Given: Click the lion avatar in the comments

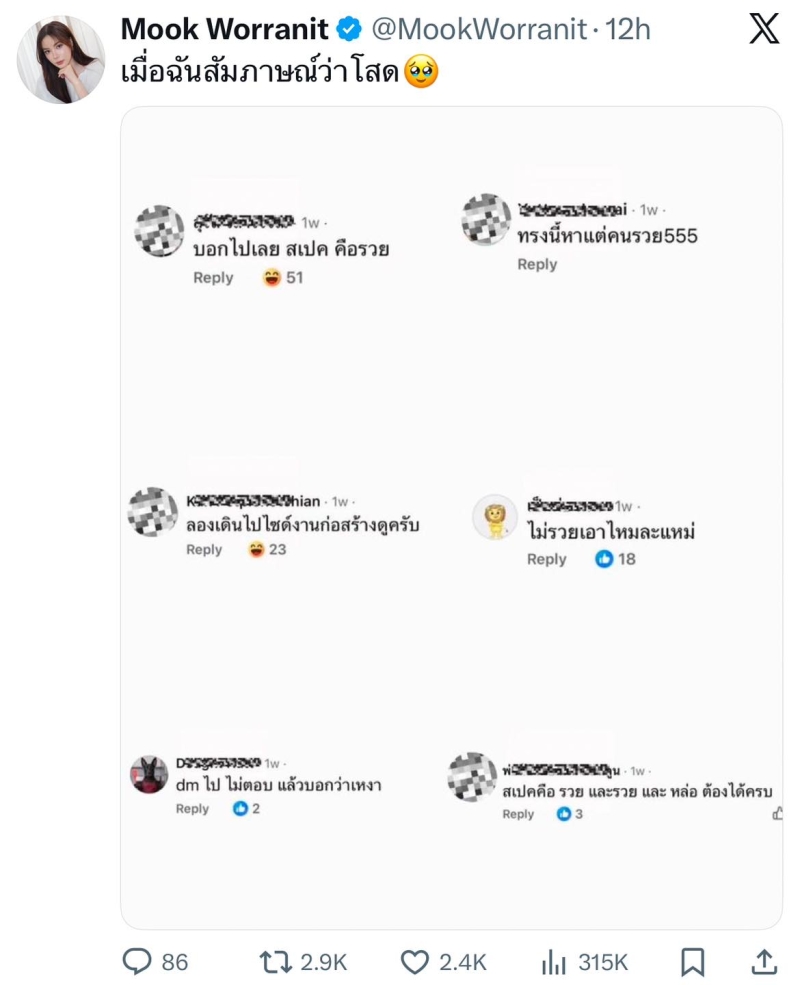Looking at the screenshot, I should (495, 518).
